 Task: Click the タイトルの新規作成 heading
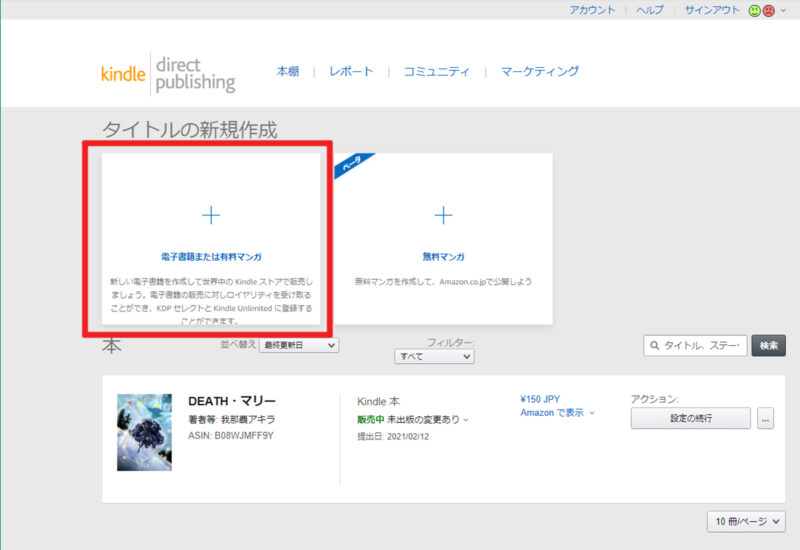(189, 130)
